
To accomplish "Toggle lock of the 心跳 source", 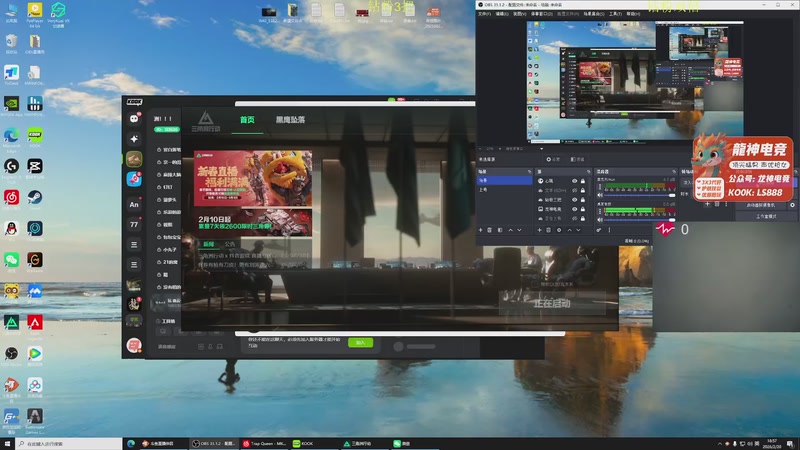I will (x=583, y=181).
